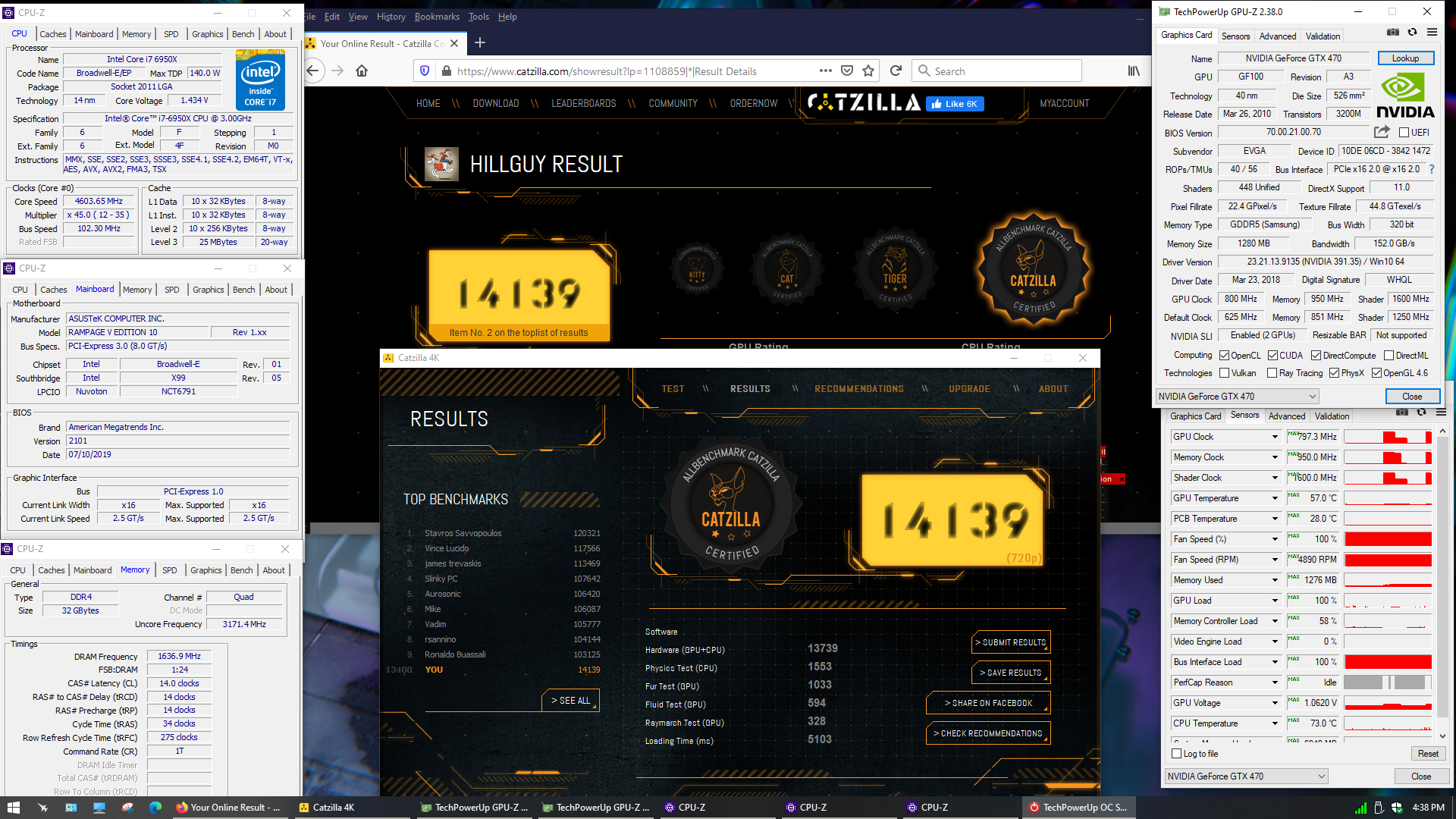Switch to Advanced tab in upper GPU-Z

pyautogui.click(x=1277, y=36)
